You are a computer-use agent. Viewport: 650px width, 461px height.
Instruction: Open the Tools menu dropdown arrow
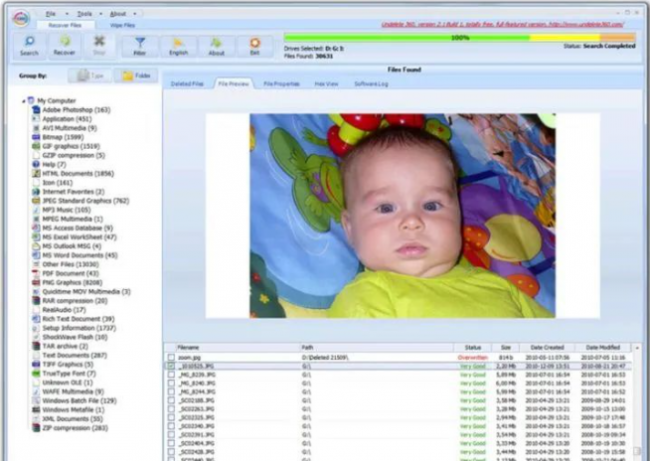tap(101, 14)
